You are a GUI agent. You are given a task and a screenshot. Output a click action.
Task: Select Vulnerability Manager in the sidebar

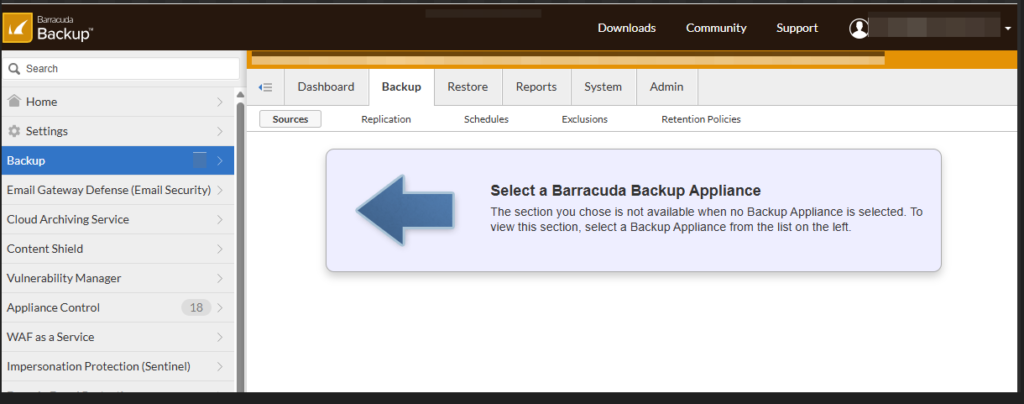(118, 278)
